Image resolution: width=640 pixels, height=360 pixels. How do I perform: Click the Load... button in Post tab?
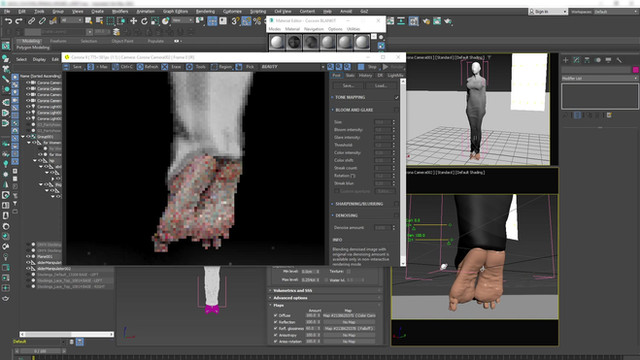[380, 86]
